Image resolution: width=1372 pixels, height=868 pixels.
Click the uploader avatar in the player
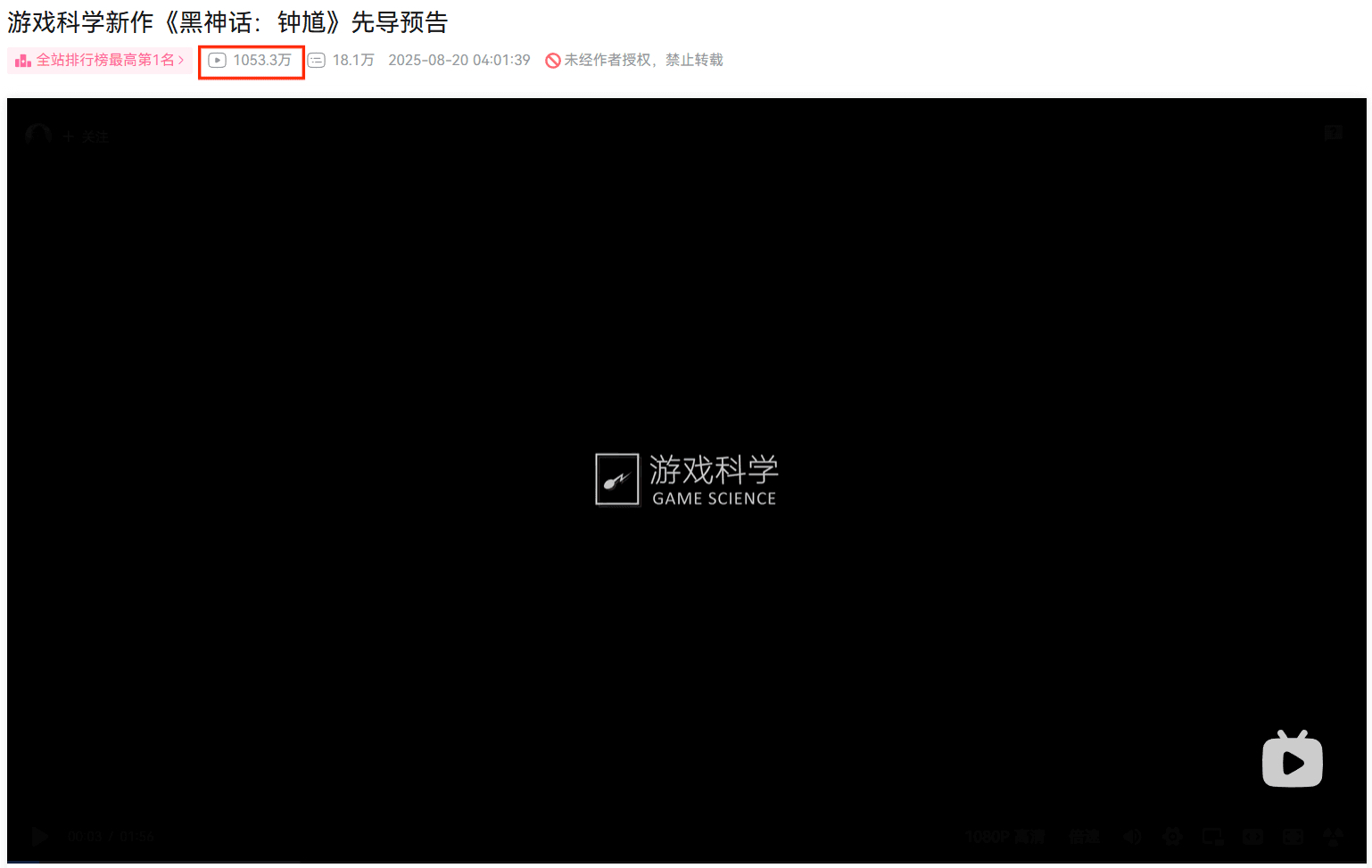[38, 136]
